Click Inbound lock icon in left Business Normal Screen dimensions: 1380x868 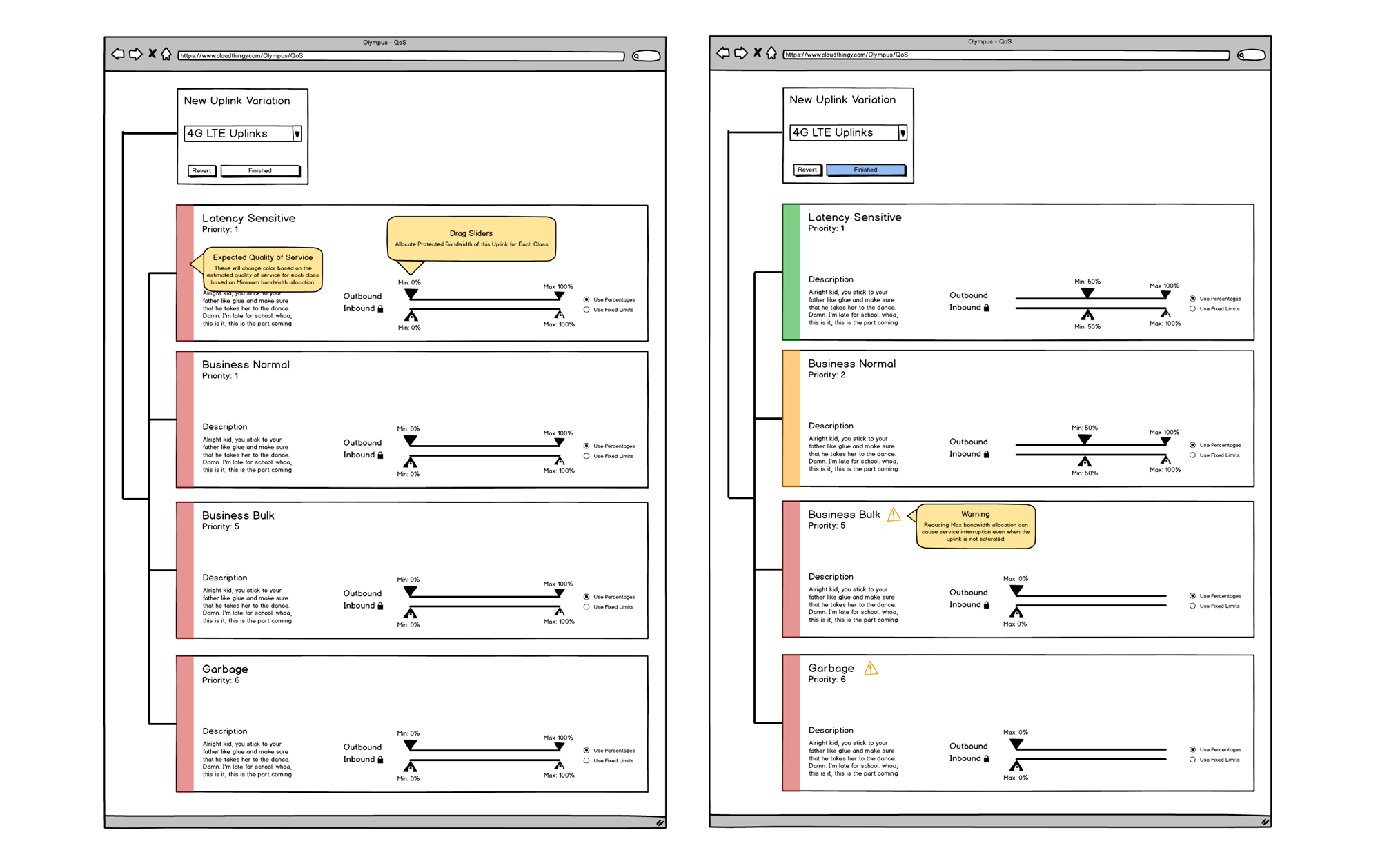point(380,455)
